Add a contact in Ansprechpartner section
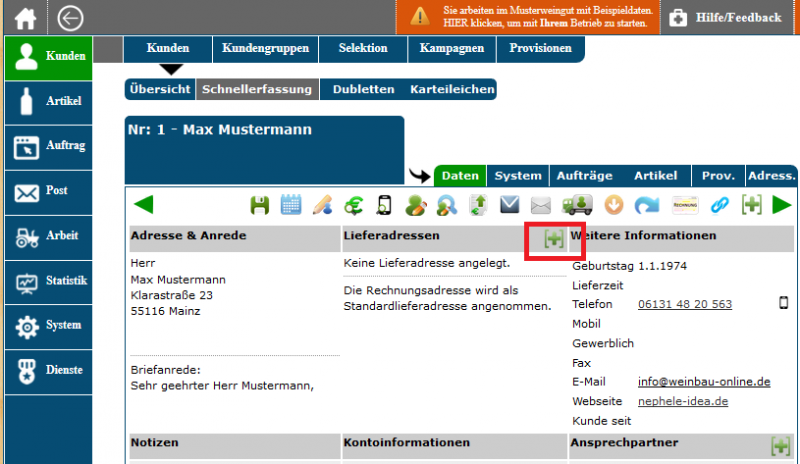This screenshot has height=464, width=800. (781, 445)
